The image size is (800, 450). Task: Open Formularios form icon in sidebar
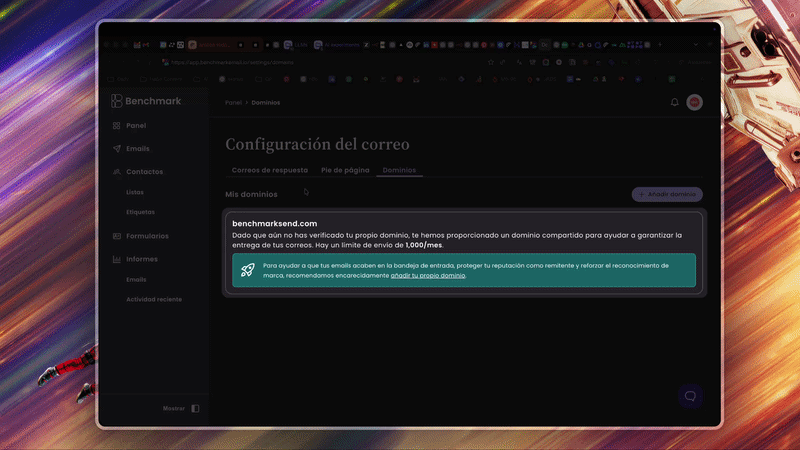(116, 236)
